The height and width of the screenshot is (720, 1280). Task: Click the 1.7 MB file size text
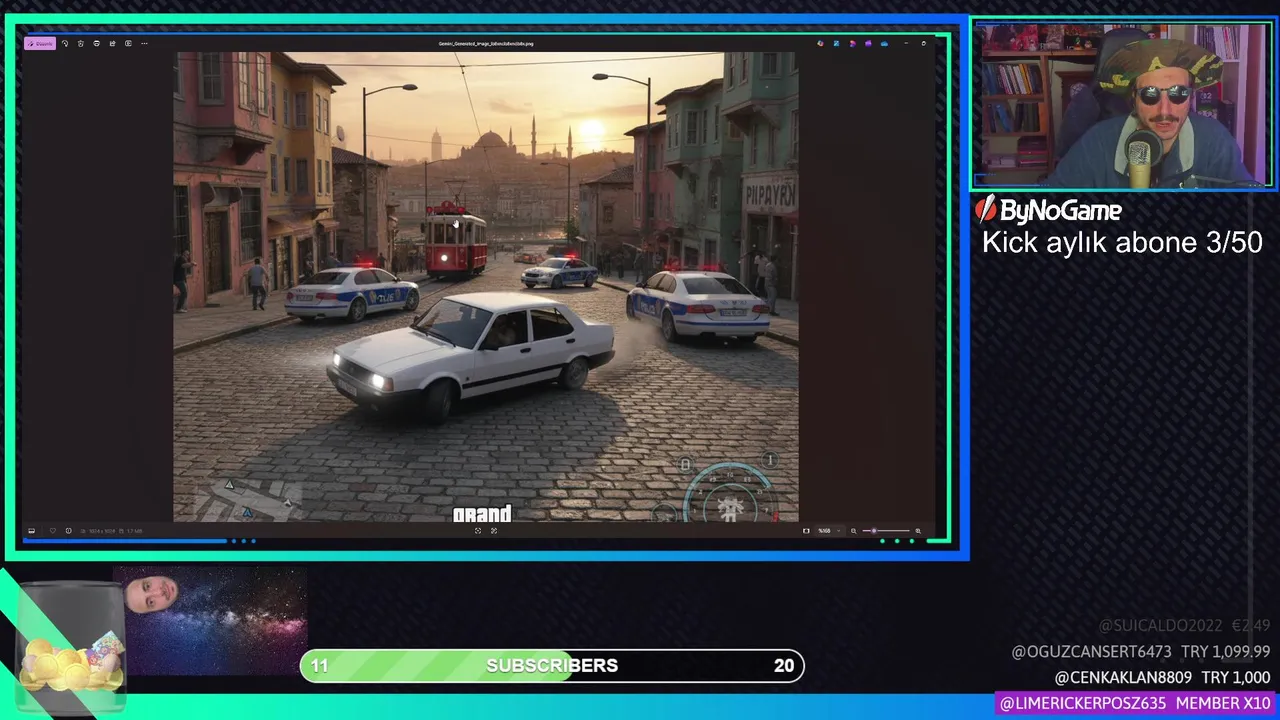click(132, 531)
